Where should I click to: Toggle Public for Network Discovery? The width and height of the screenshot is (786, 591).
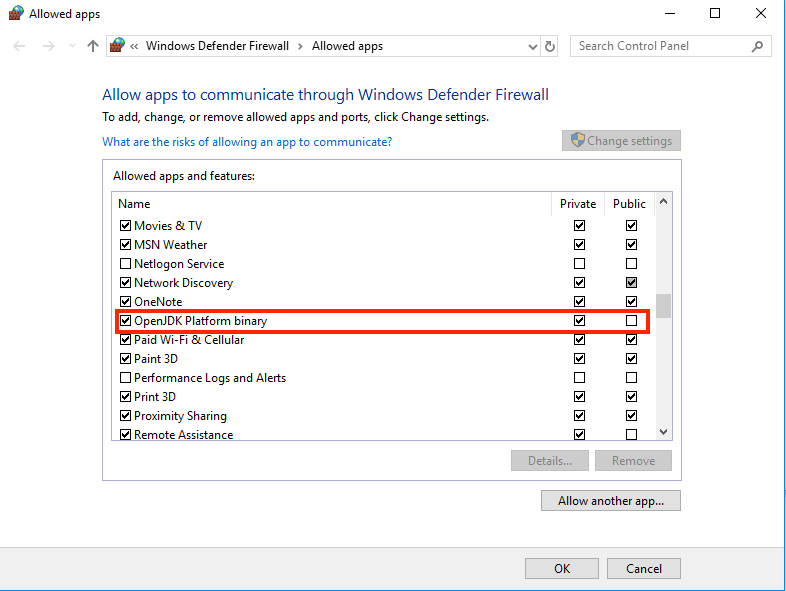(x=631, y=282)
